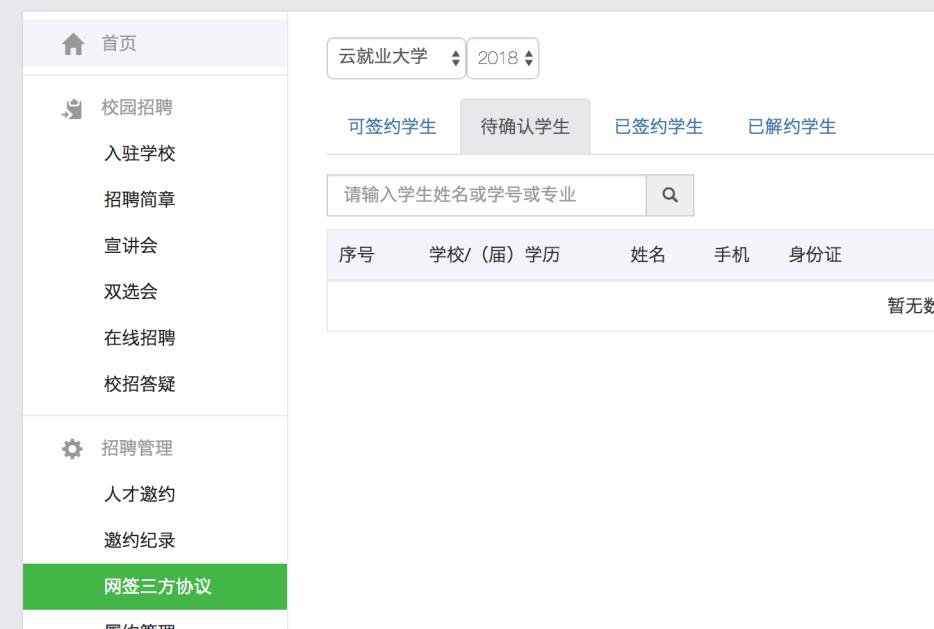Viewport: 934px width, 629px height.
Task: Switch to 可签约学生 tab
Action: 392,127
